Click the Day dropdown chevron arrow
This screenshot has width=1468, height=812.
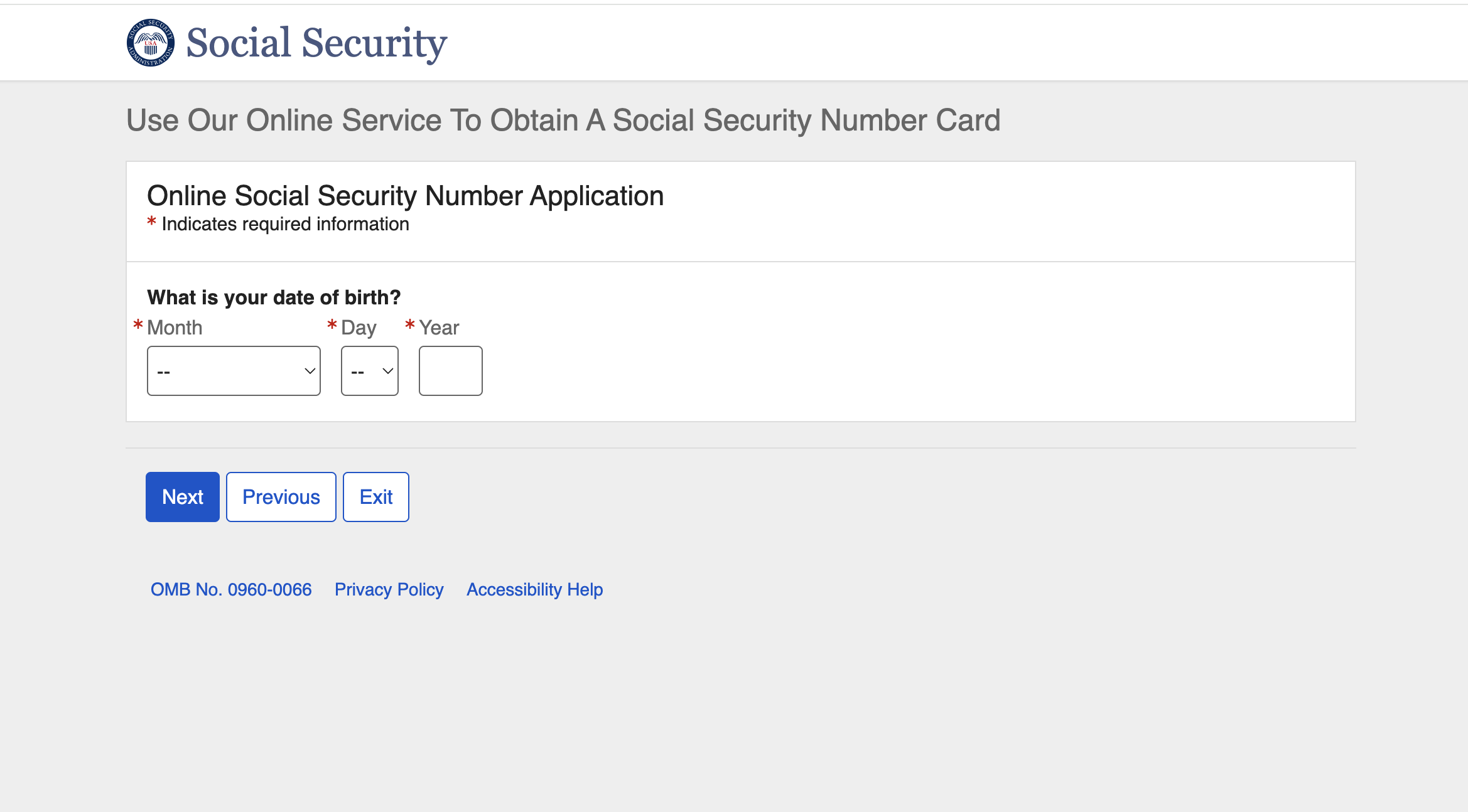pyautogui.click(x=388, y=371)
